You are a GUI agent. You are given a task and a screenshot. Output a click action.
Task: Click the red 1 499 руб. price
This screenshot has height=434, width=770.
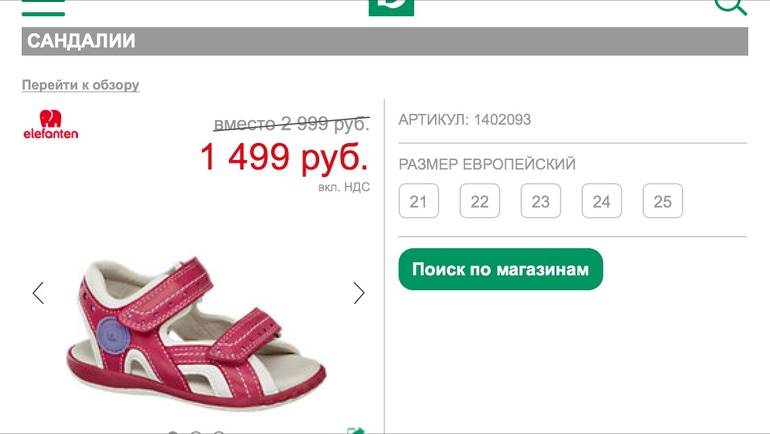(284, 157)
